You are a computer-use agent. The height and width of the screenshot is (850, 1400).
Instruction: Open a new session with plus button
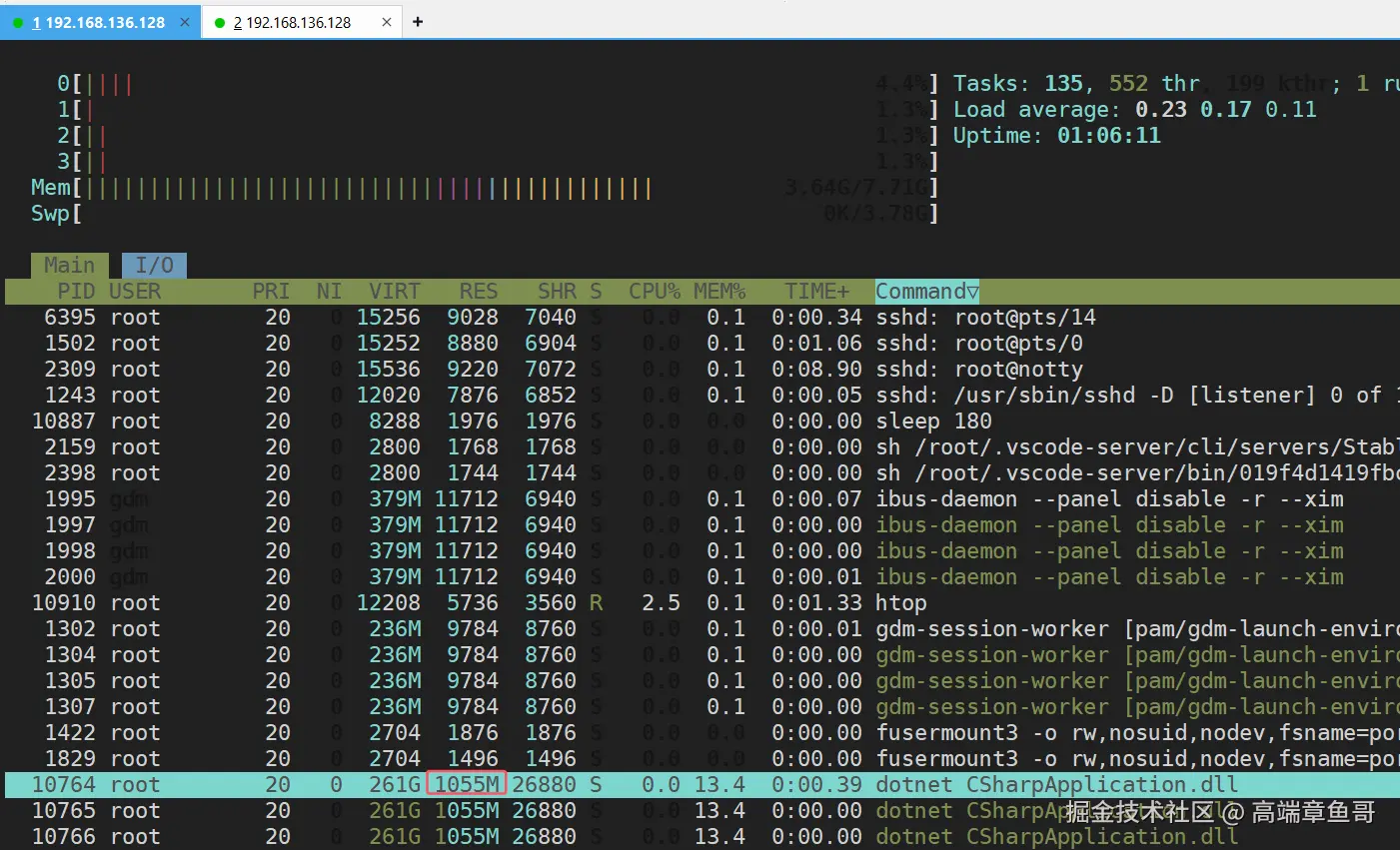[418, 22]
